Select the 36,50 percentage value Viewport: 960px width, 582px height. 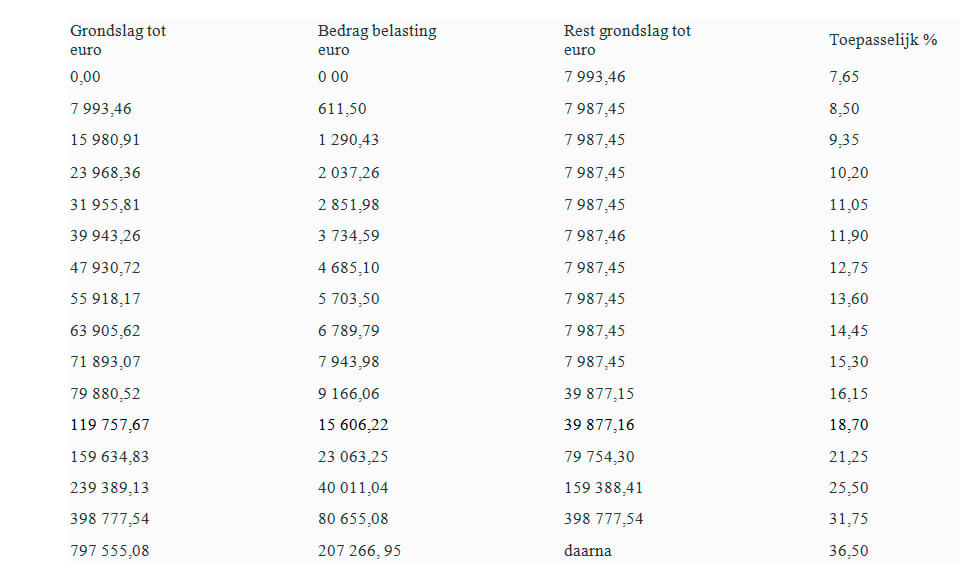pos(848,550)
